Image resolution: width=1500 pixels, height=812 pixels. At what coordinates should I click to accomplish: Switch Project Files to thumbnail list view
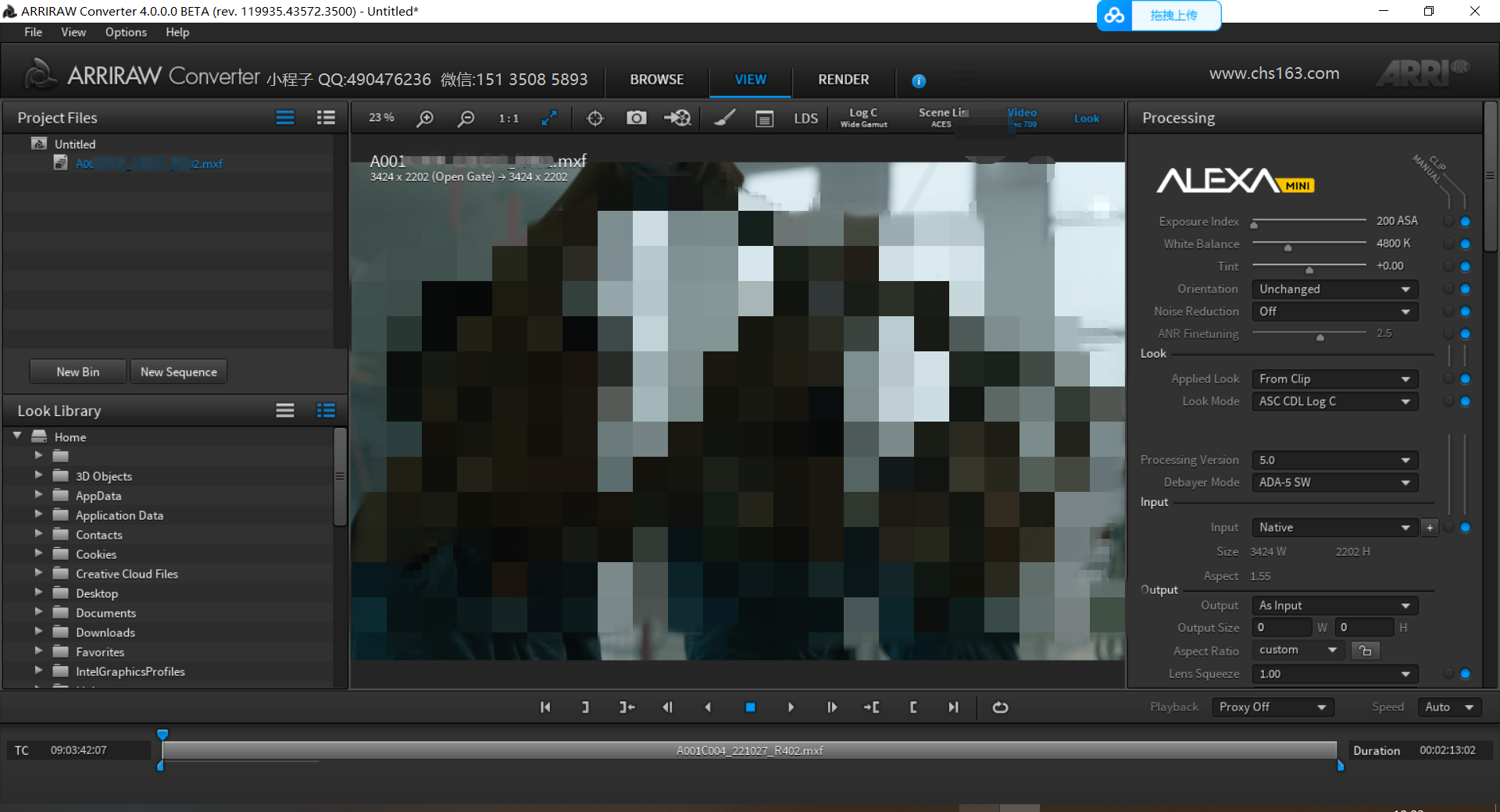point(285,118)
